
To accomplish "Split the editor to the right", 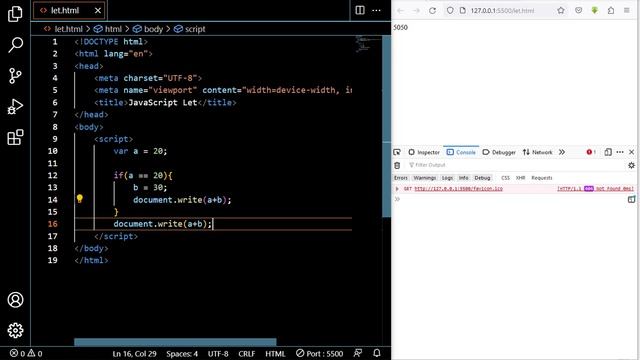I will point(360,10).
